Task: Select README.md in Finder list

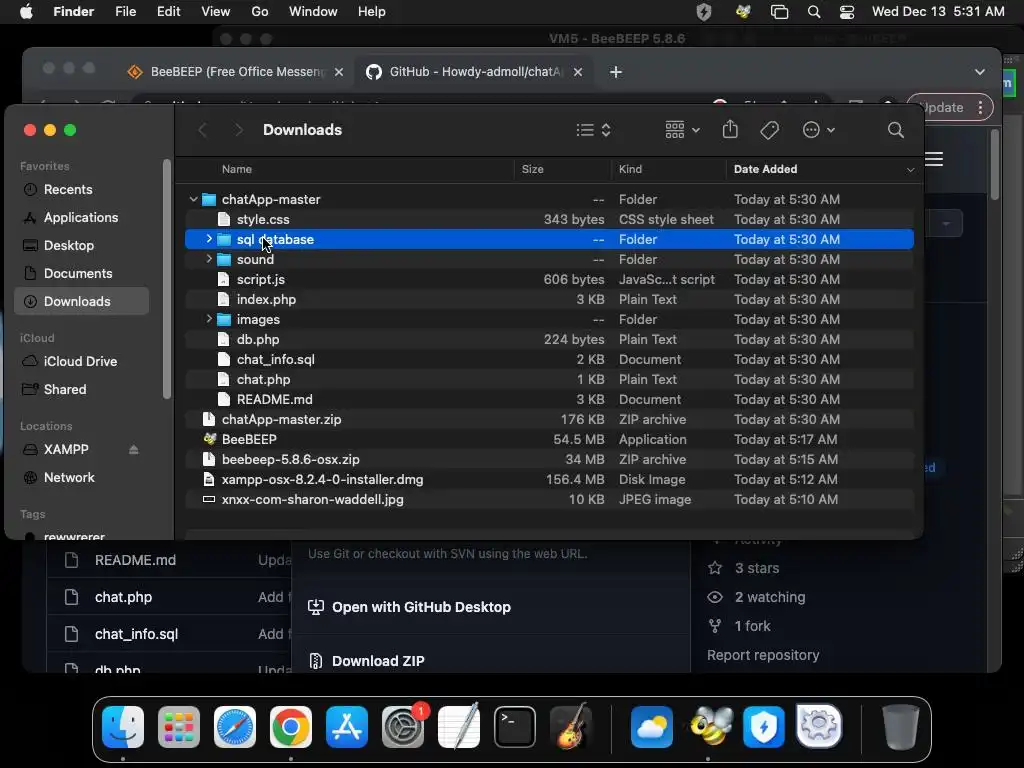Action: pos(549,399)
